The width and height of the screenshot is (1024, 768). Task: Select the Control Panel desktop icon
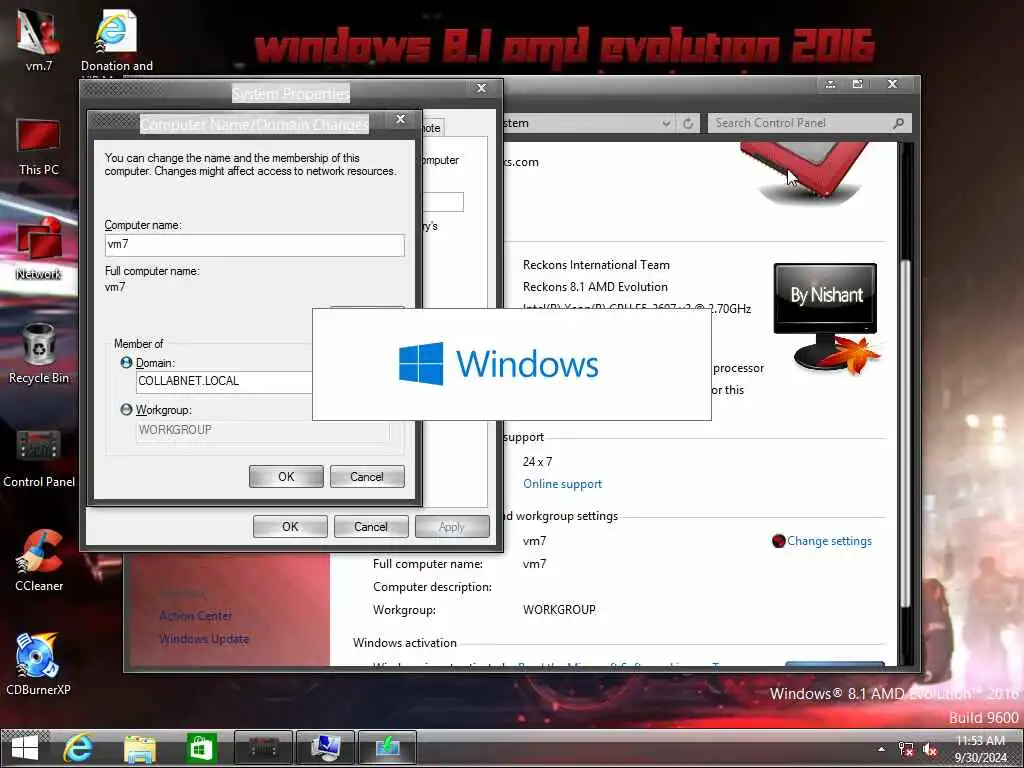[39, 458]
